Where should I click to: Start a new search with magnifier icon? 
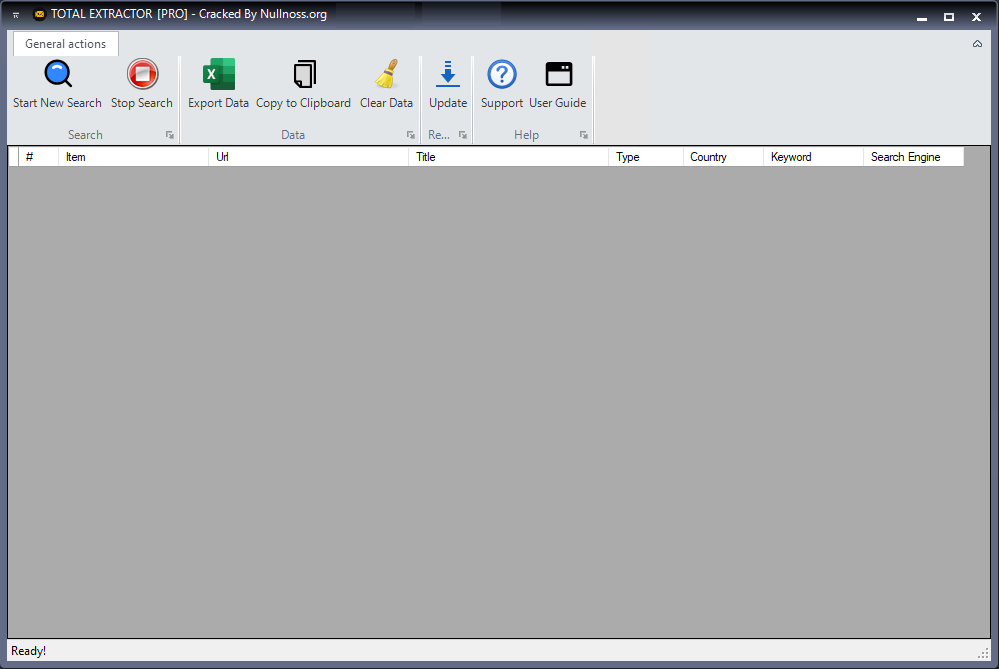tap(57, 84)
